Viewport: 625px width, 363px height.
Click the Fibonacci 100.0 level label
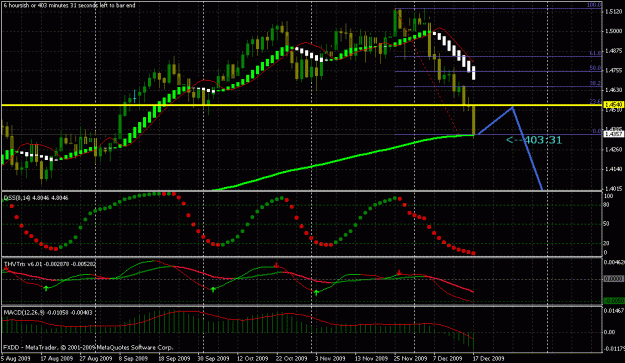[594, 5]
